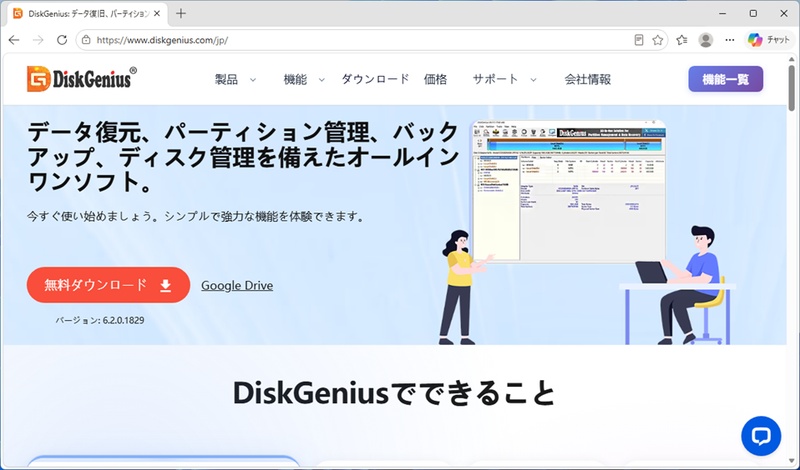Click the DiskGenius logo
The height and width of the screenshot is (470, 800).
82,79
